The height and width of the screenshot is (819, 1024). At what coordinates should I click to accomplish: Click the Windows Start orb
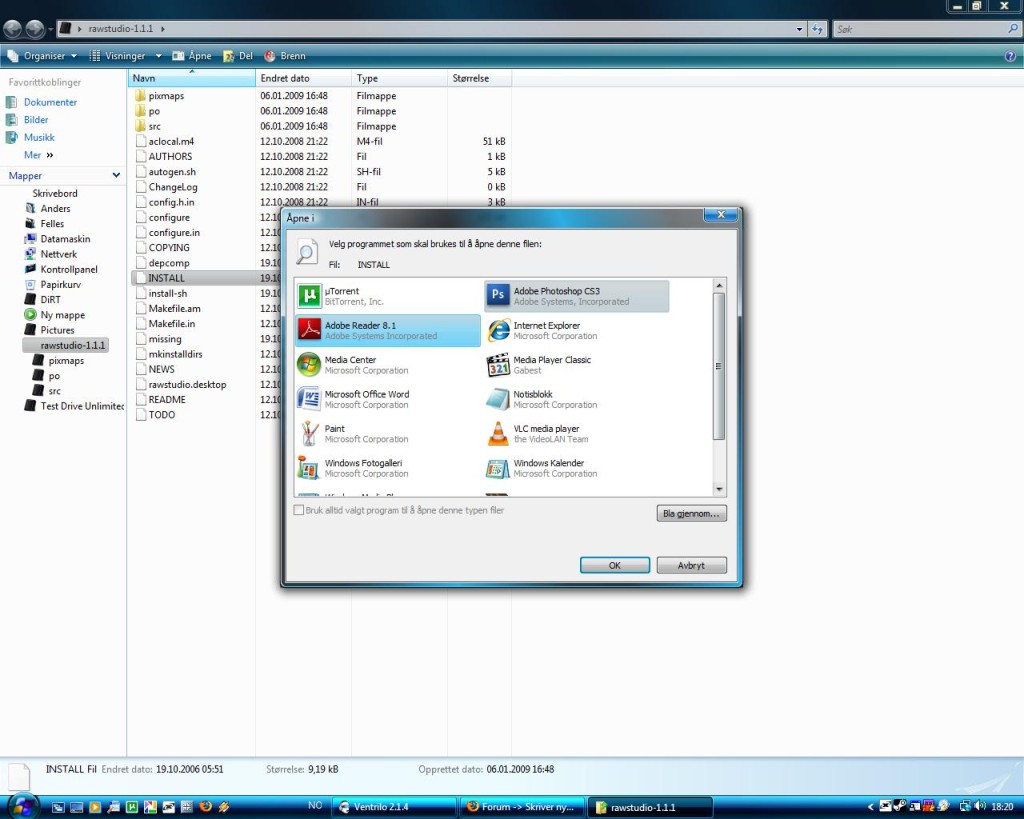tap(23, 806)
